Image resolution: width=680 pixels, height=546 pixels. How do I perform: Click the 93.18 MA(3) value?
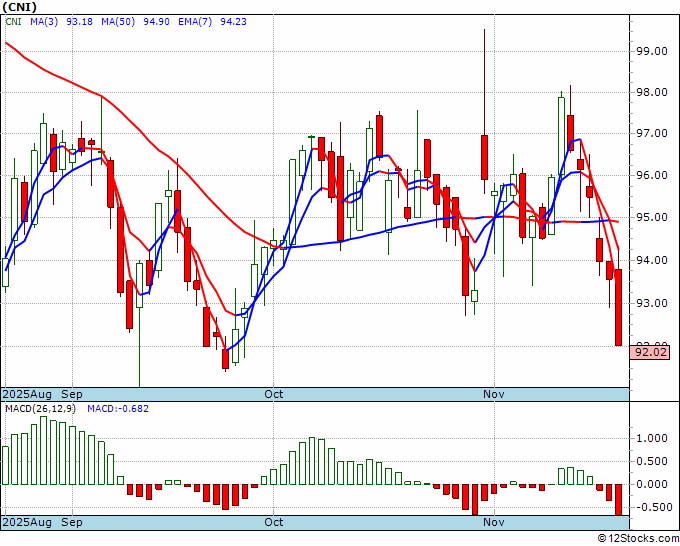click(x=79, y=22)
